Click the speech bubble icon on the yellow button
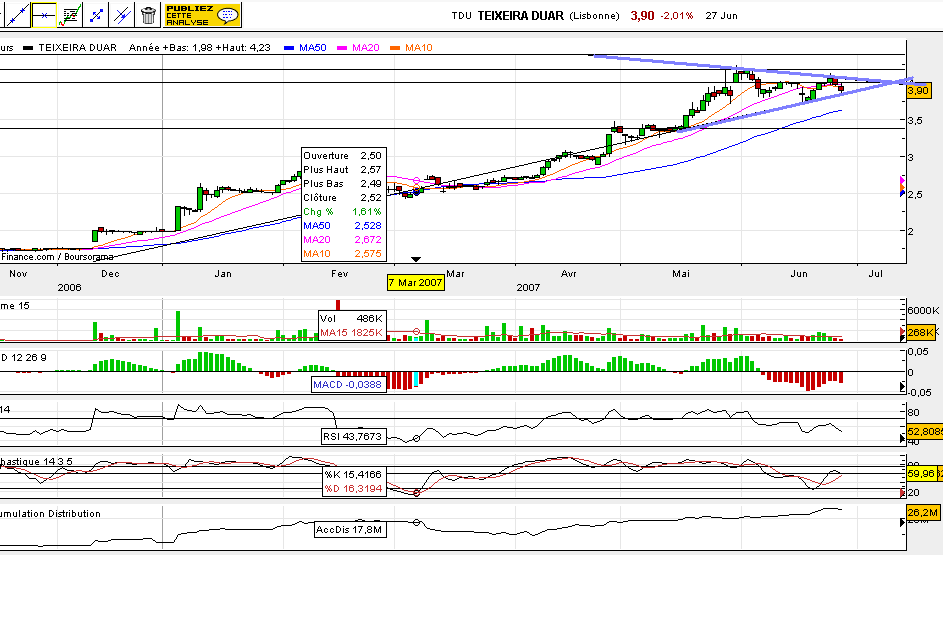 (x=227, y=15)
